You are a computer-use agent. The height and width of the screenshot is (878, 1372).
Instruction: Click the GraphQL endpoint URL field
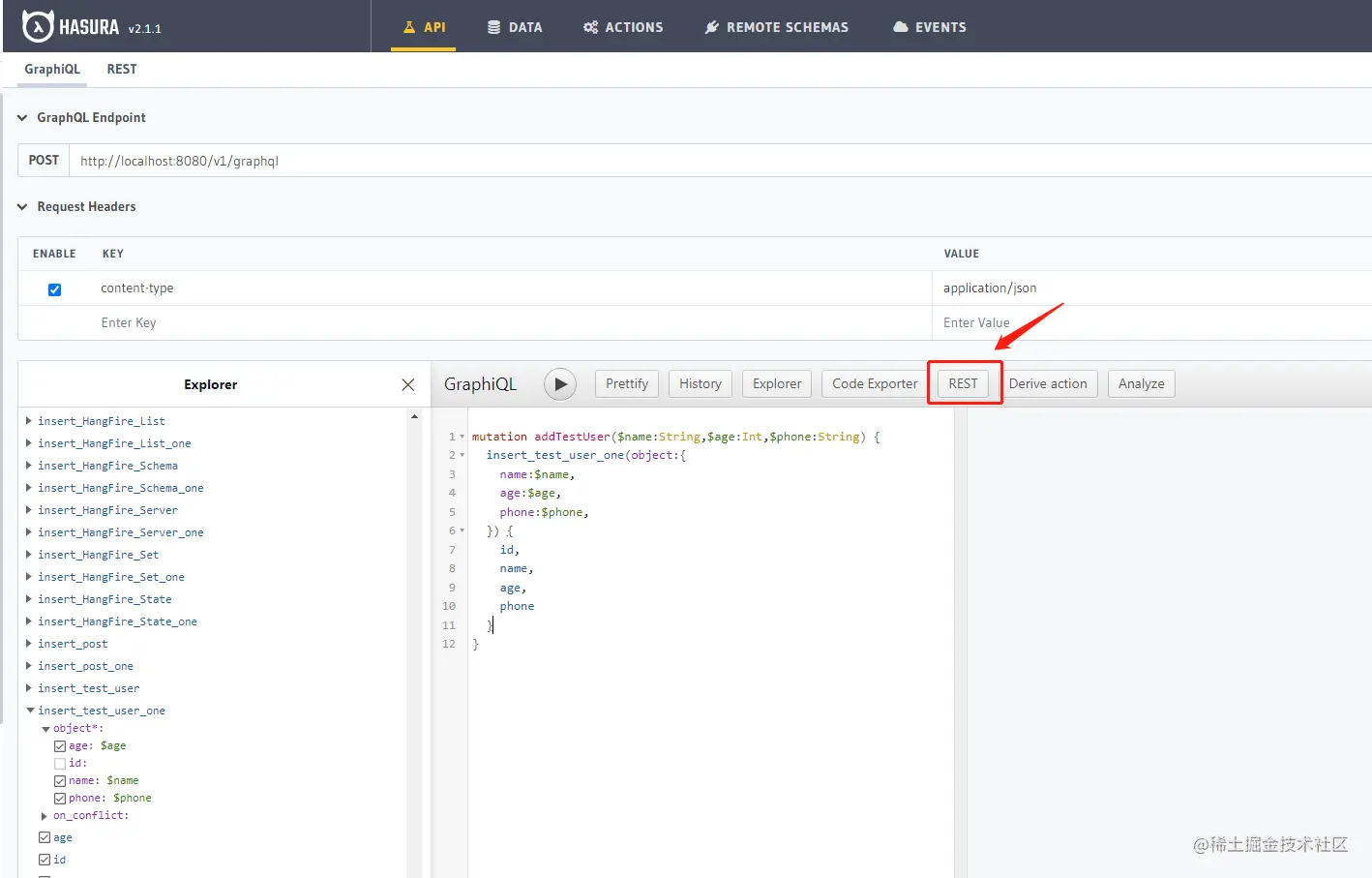click(721, 161)
